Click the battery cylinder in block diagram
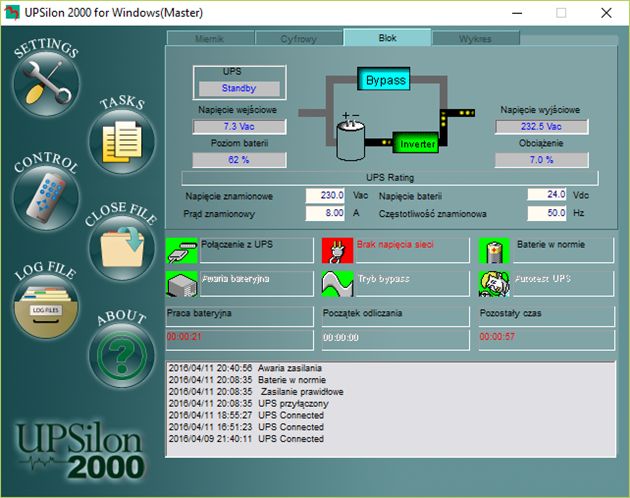630x498 pixels. point(350,139)
